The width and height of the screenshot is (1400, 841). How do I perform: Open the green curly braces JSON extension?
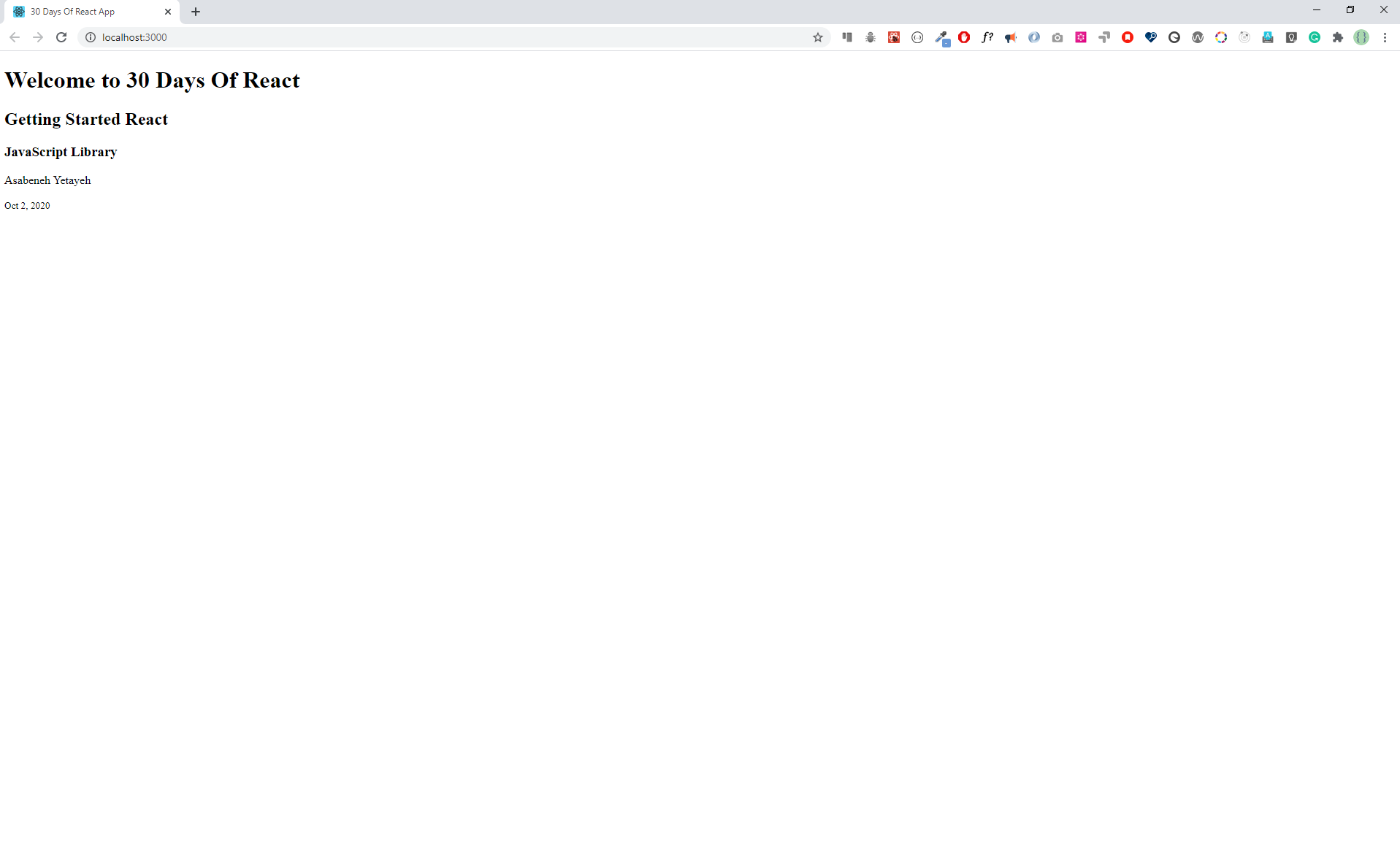coord(1362,37)
